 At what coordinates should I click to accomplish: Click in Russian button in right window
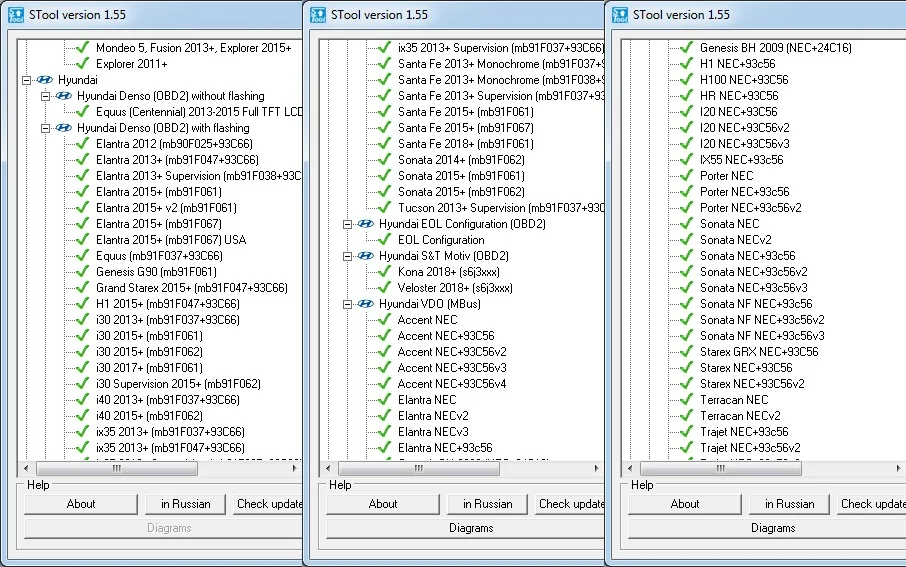tap(789, 504)
